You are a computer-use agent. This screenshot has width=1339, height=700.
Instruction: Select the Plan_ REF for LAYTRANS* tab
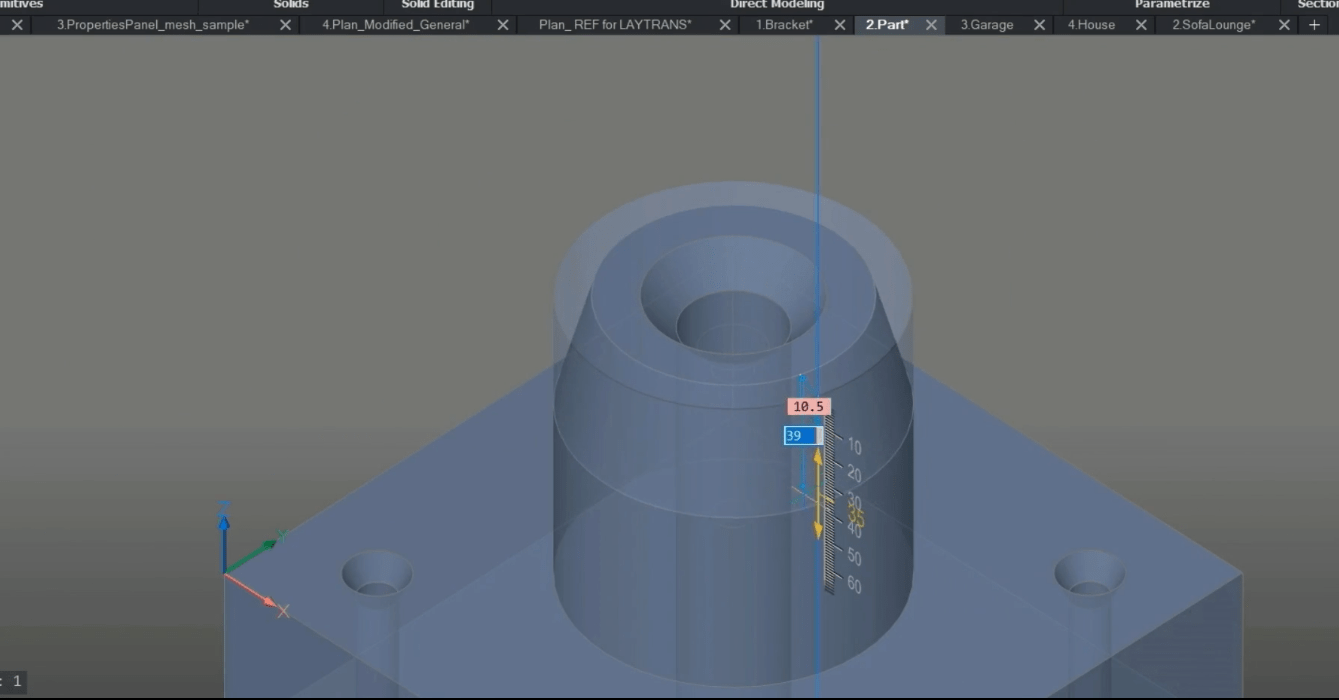(x=615, y=25)
